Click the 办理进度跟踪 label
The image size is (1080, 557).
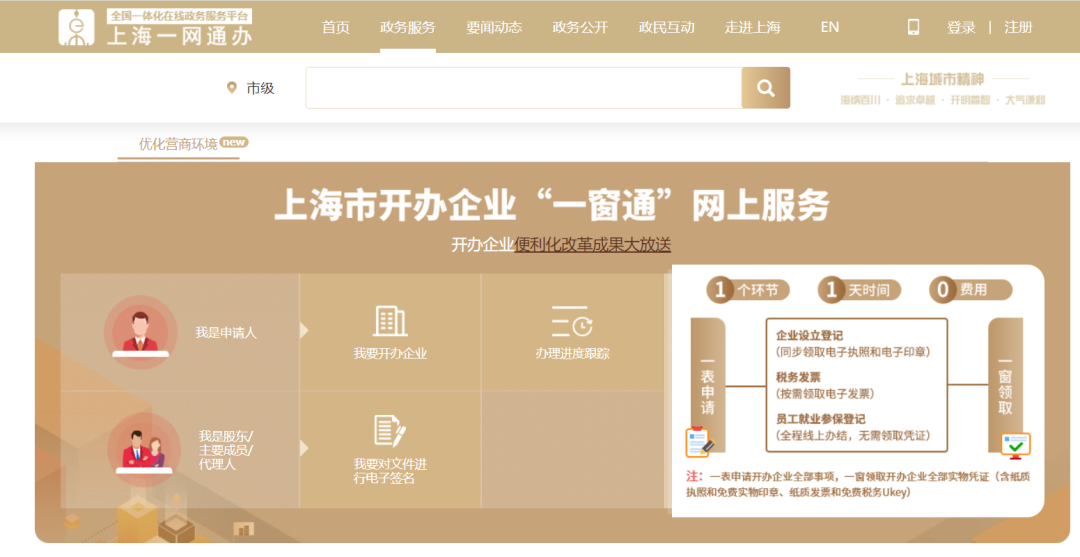pyautogui.click(x=572, y=354)
